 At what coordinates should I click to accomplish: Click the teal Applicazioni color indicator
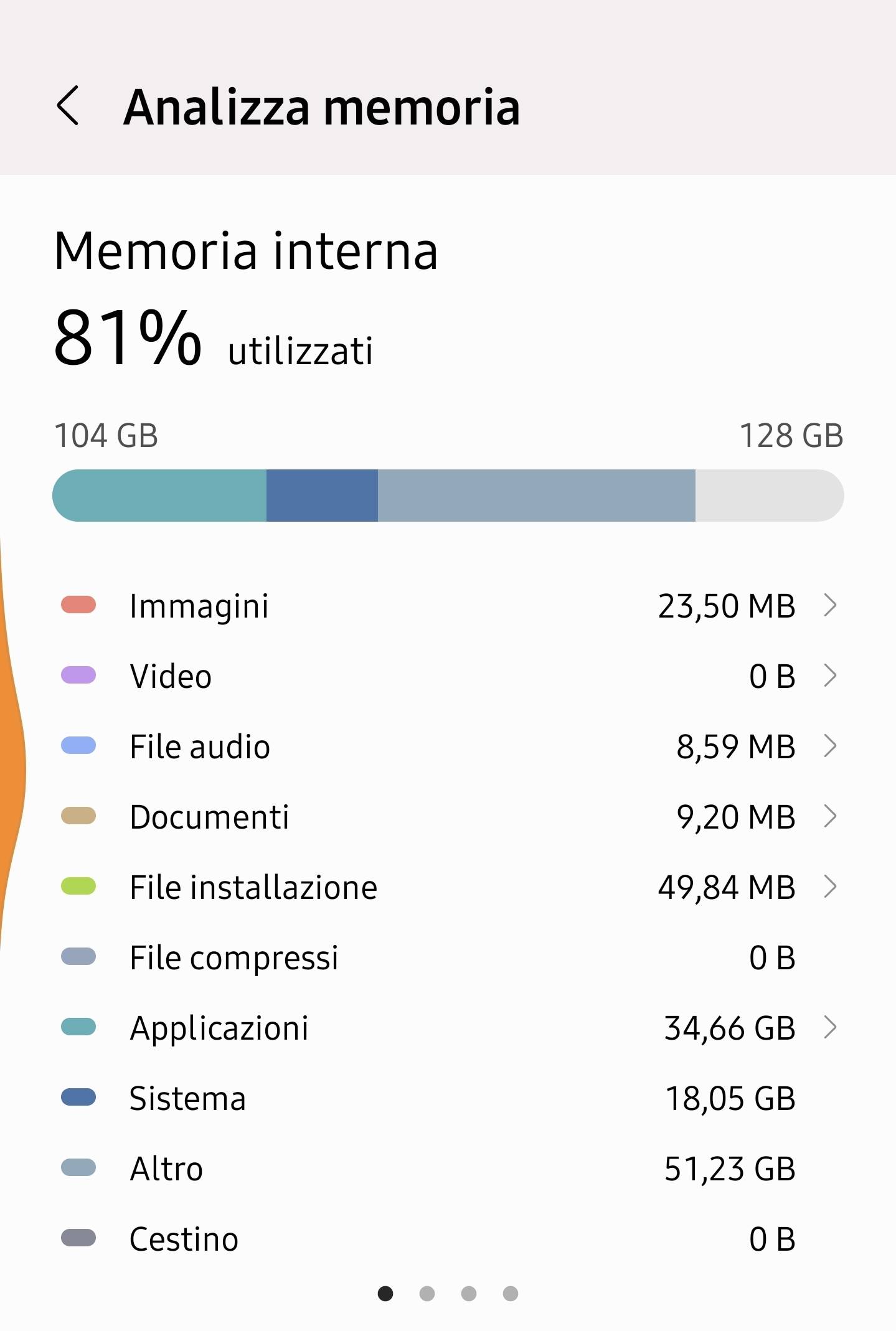coord(78,1027)
